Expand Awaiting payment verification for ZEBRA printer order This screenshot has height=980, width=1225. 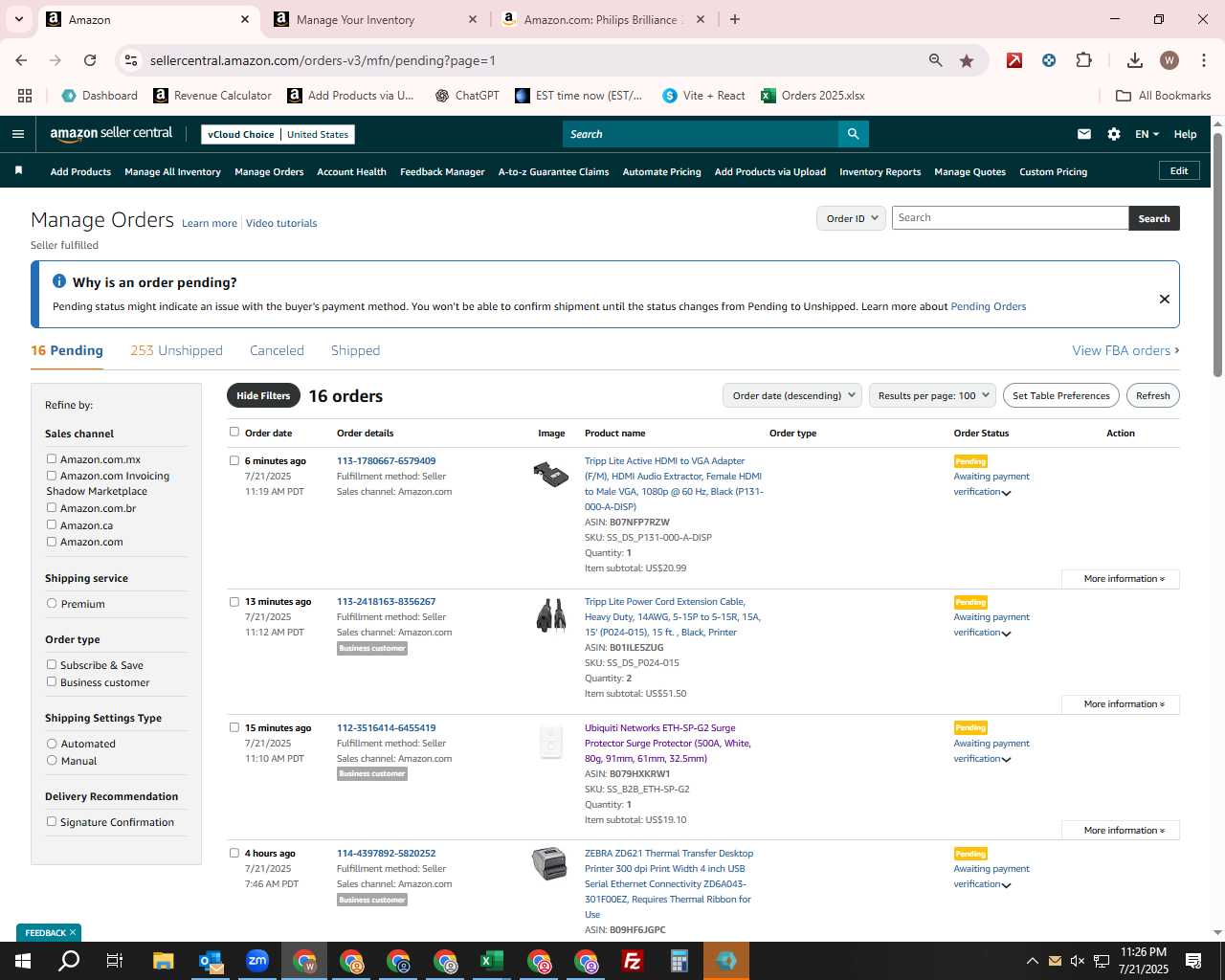(991, 877)
